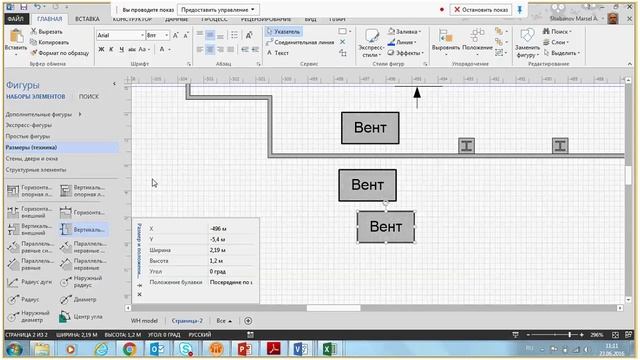Pick the Диаметр dimension shape
The width and height of the screenshot is (640, 360).
pos(78,300)
